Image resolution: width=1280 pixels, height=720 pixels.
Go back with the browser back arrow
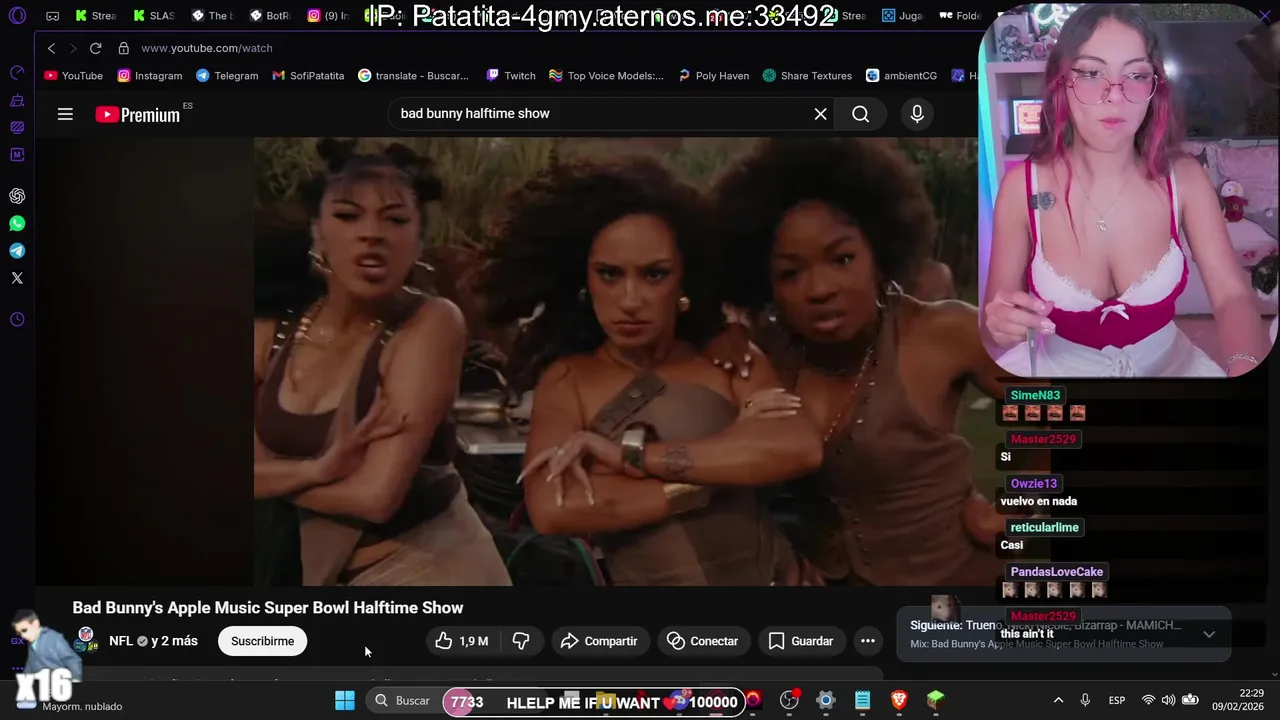(x=51, y=48)
